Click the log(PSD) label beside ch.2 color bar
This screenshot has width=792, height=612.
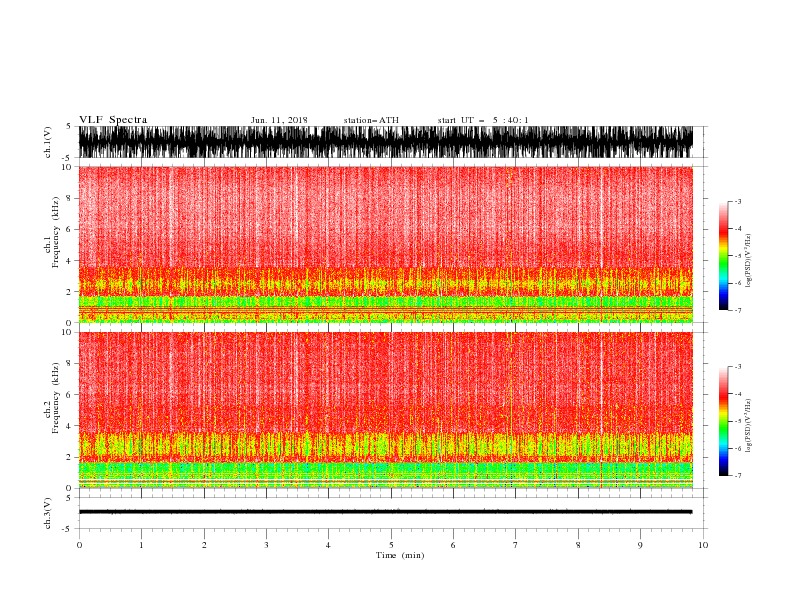click(x=749, y=426)
